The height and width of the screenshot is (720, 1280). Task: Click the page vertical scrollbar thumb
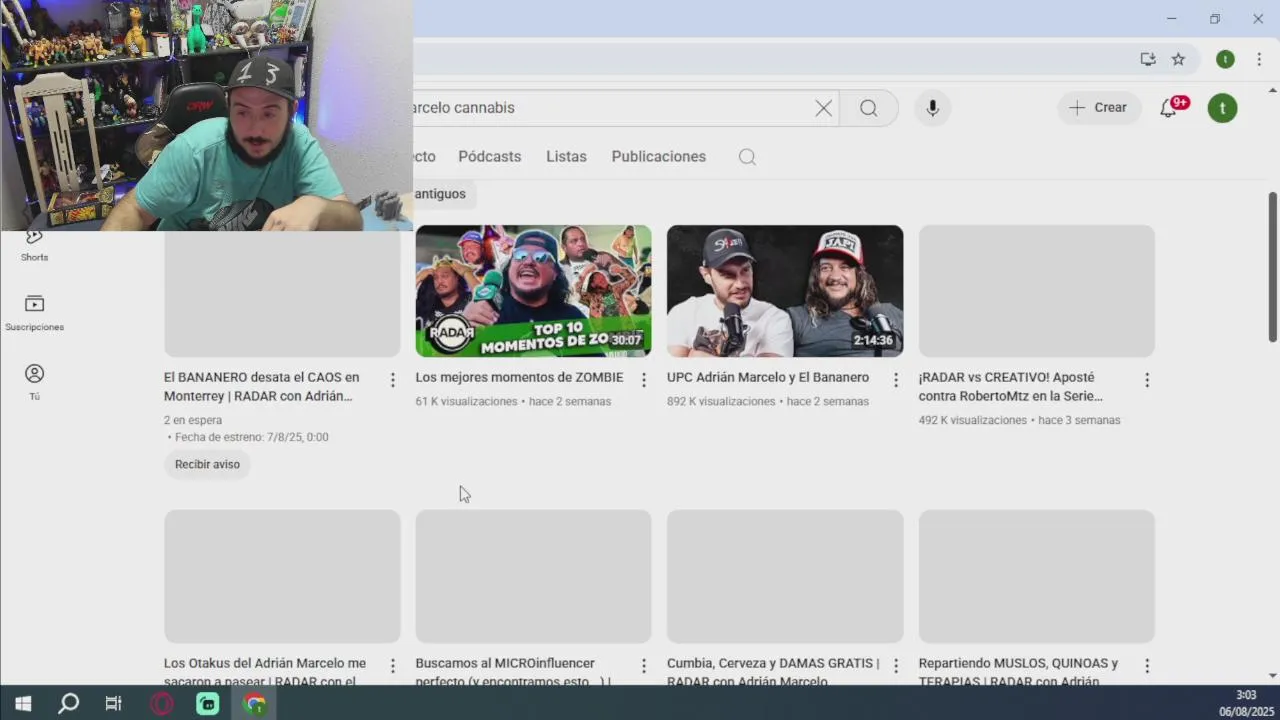1272,267
